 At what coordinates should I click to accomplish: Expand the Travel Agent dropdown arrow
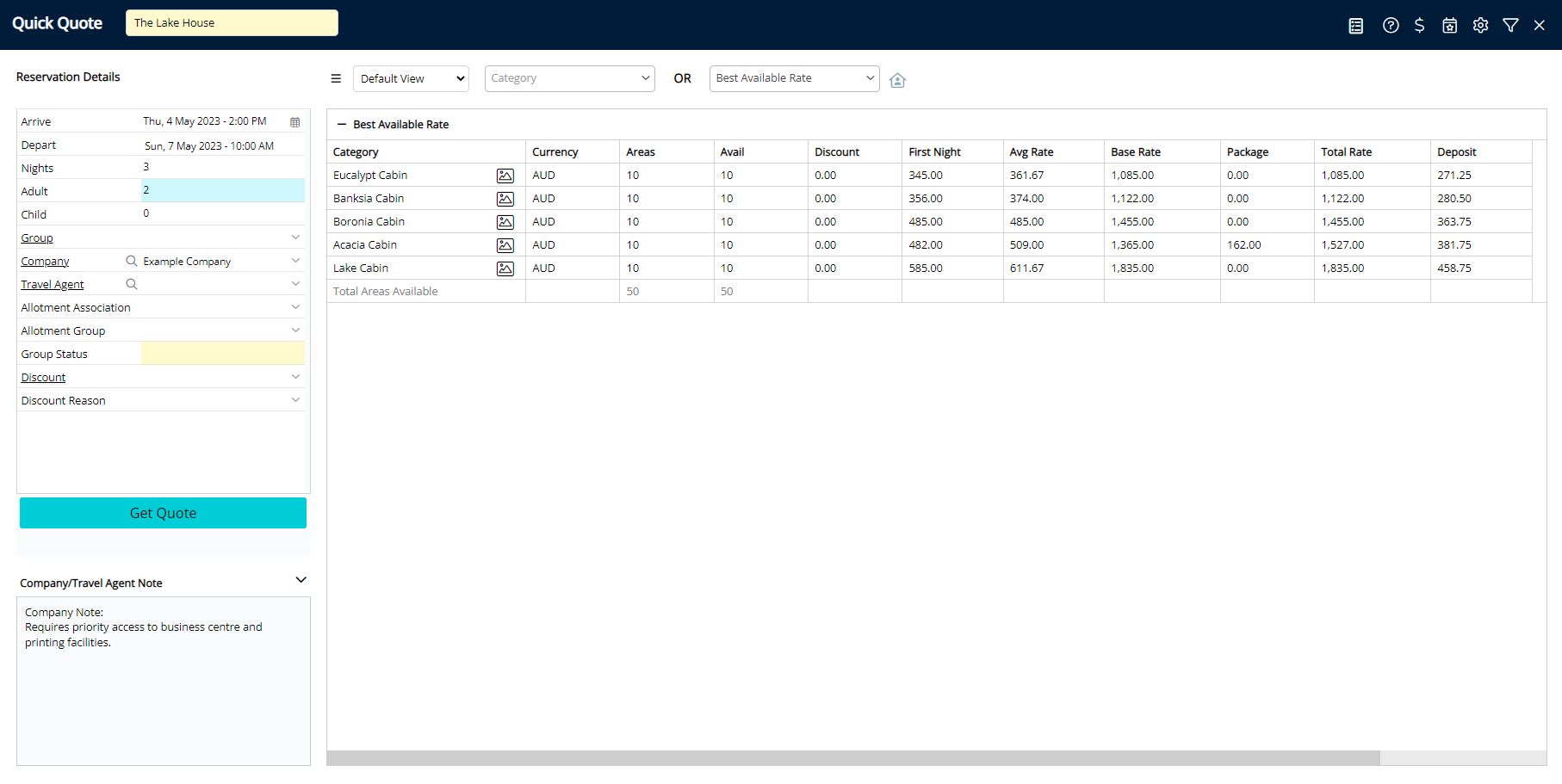pos(295,284)
